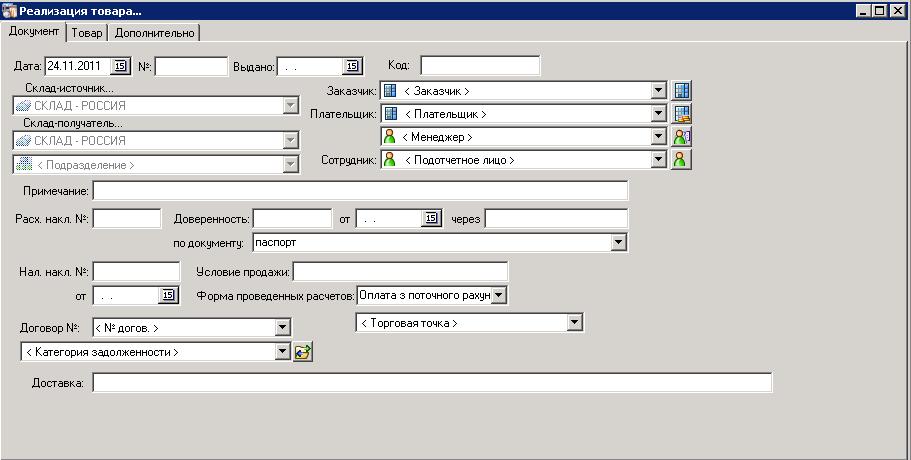Open calendar picker next to Дата field

pyautogui.click(x=120, y=67)
